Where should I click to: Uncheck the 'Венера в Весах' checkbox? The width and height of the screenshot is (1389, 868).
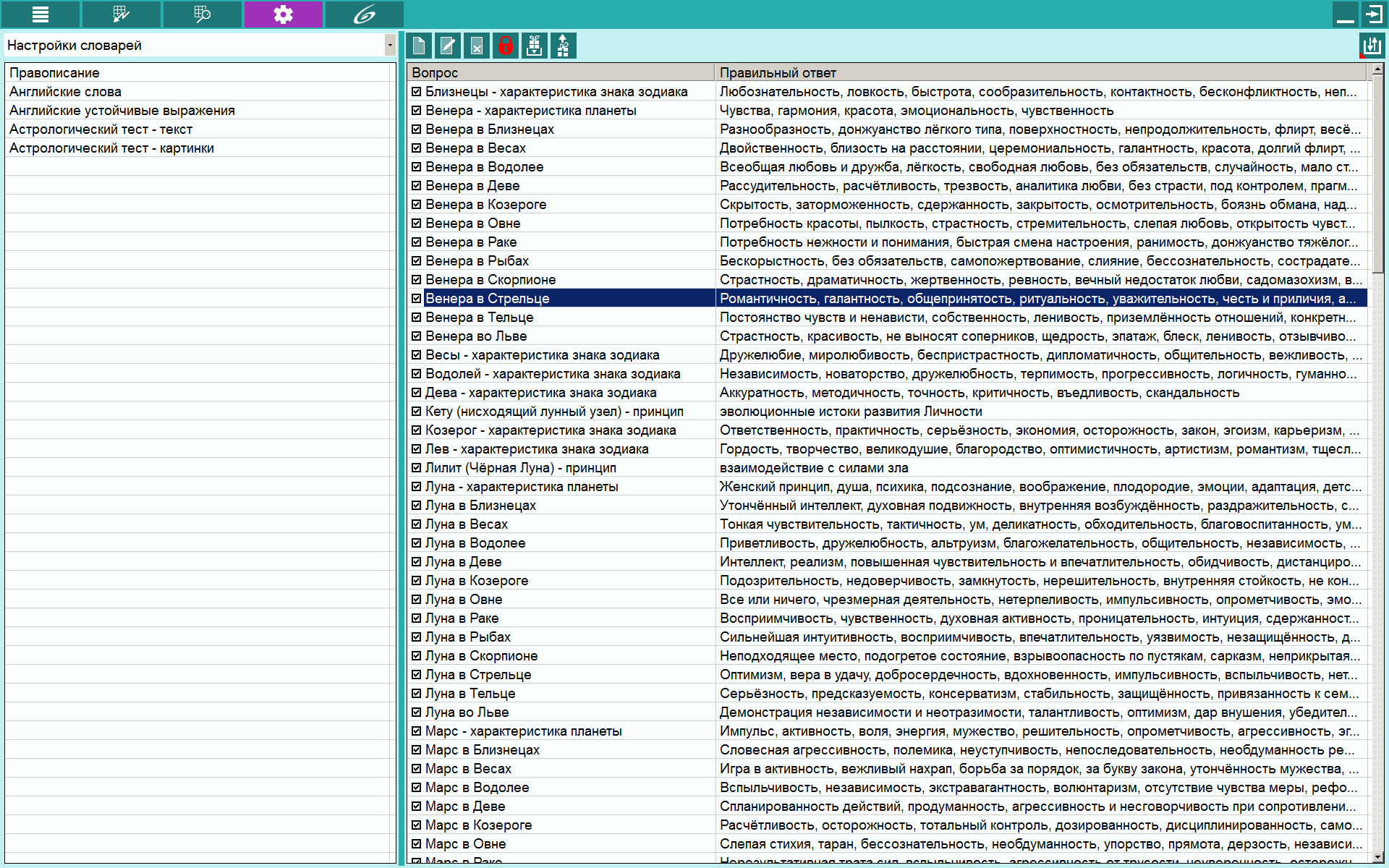click(417, 148)
